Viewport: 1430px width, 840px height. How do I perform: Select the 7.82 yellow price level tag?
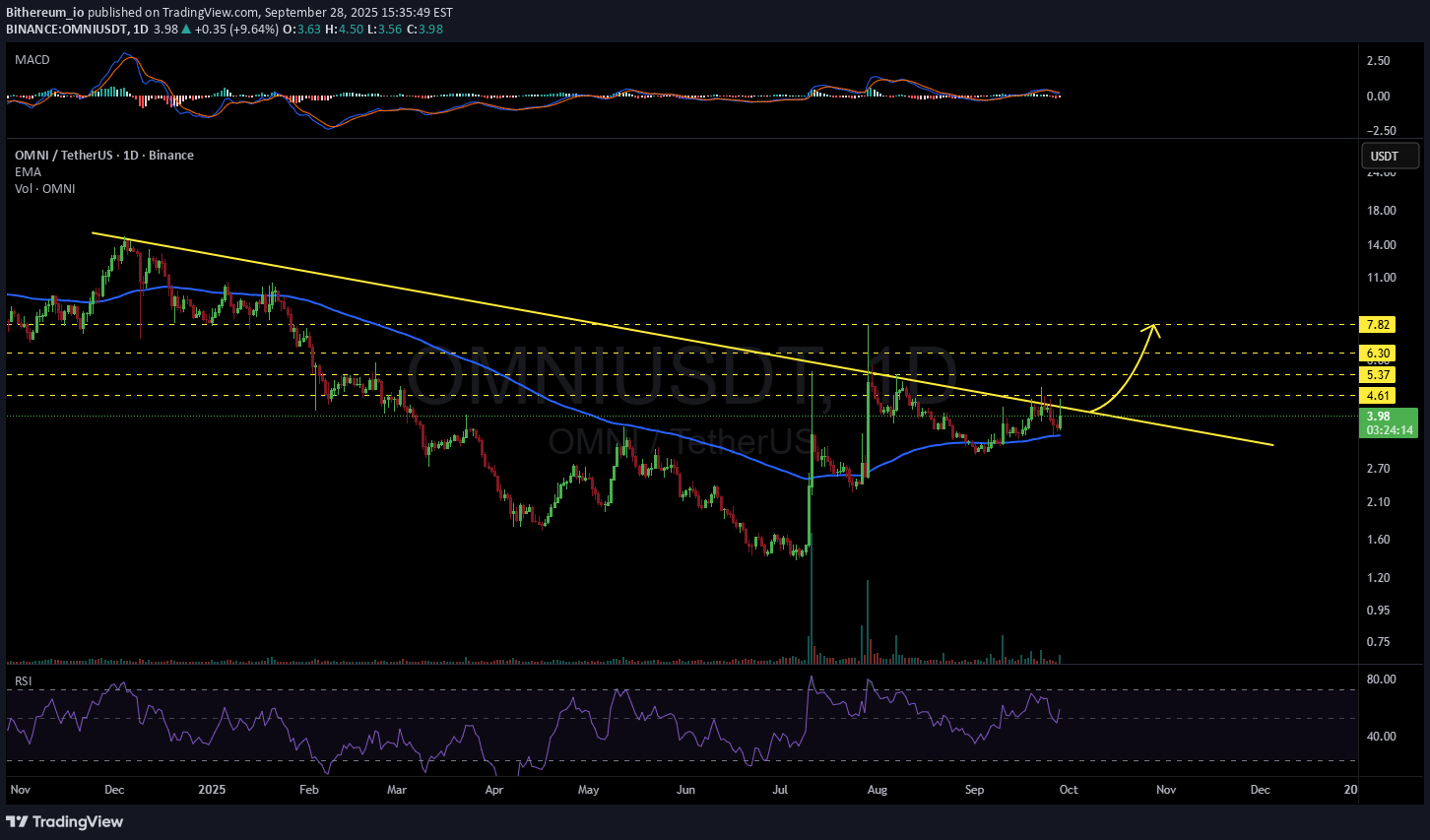click(1377, 325)
